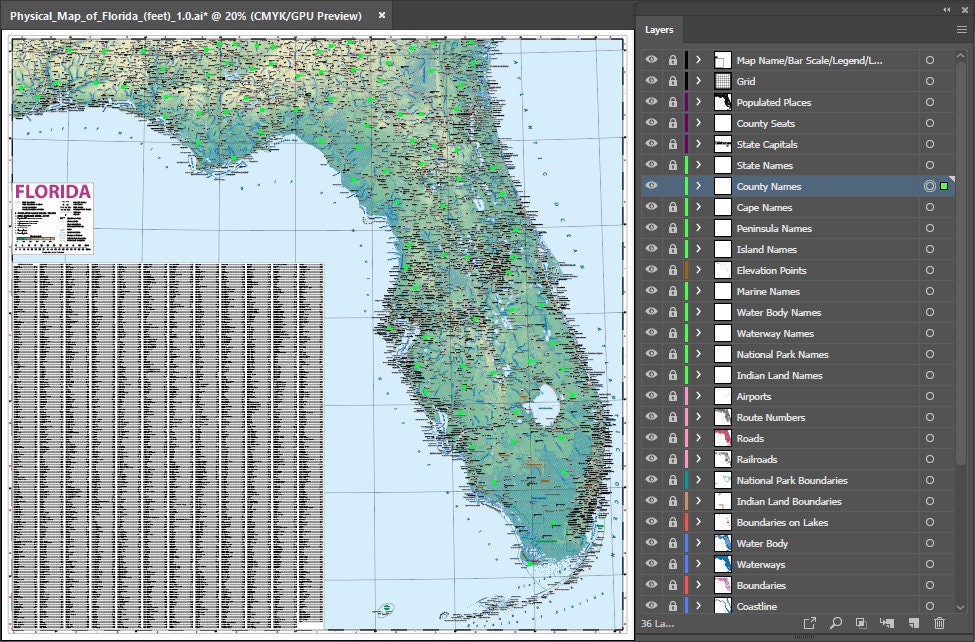Click the Locate Object magnifier icon
This screenshot has height=642, width=975.
(836, 622)
